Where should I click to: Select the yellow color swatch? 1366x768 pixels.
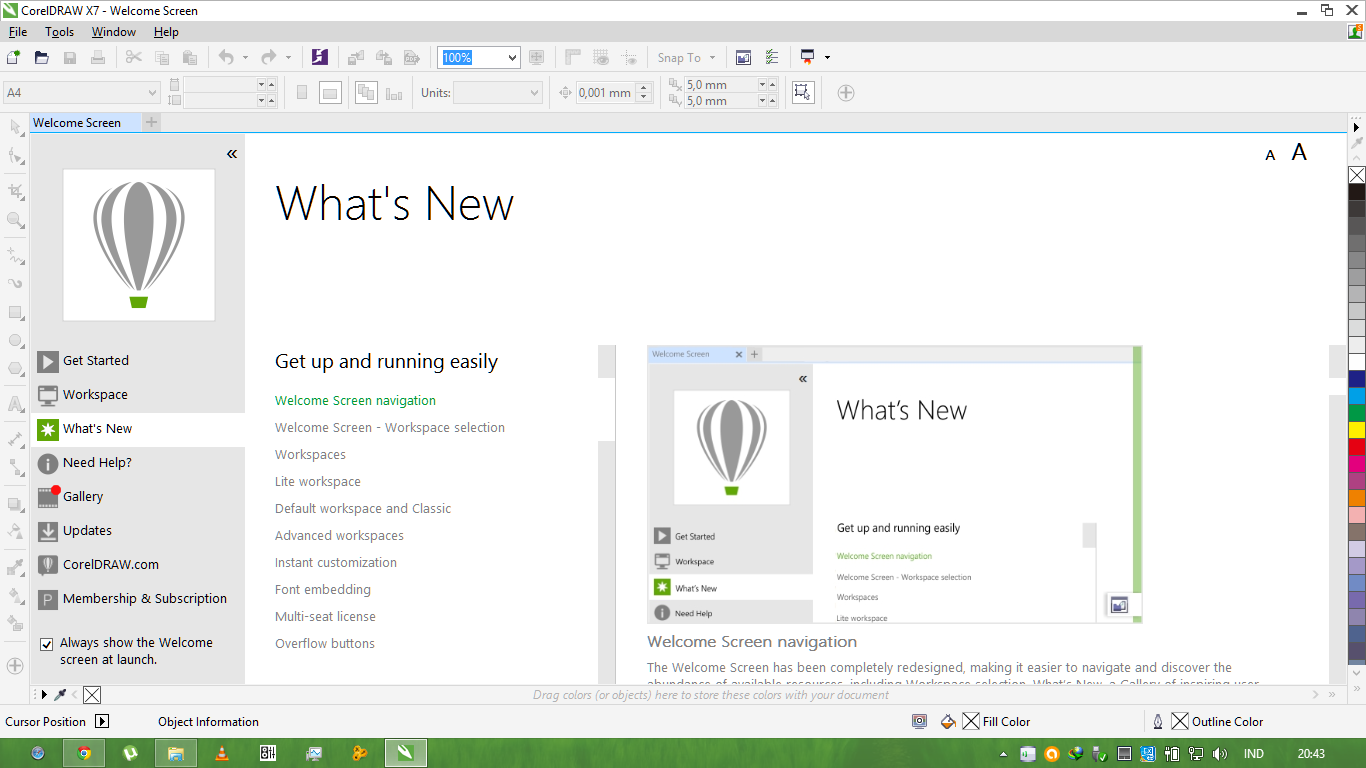[x=1357, y=430]
